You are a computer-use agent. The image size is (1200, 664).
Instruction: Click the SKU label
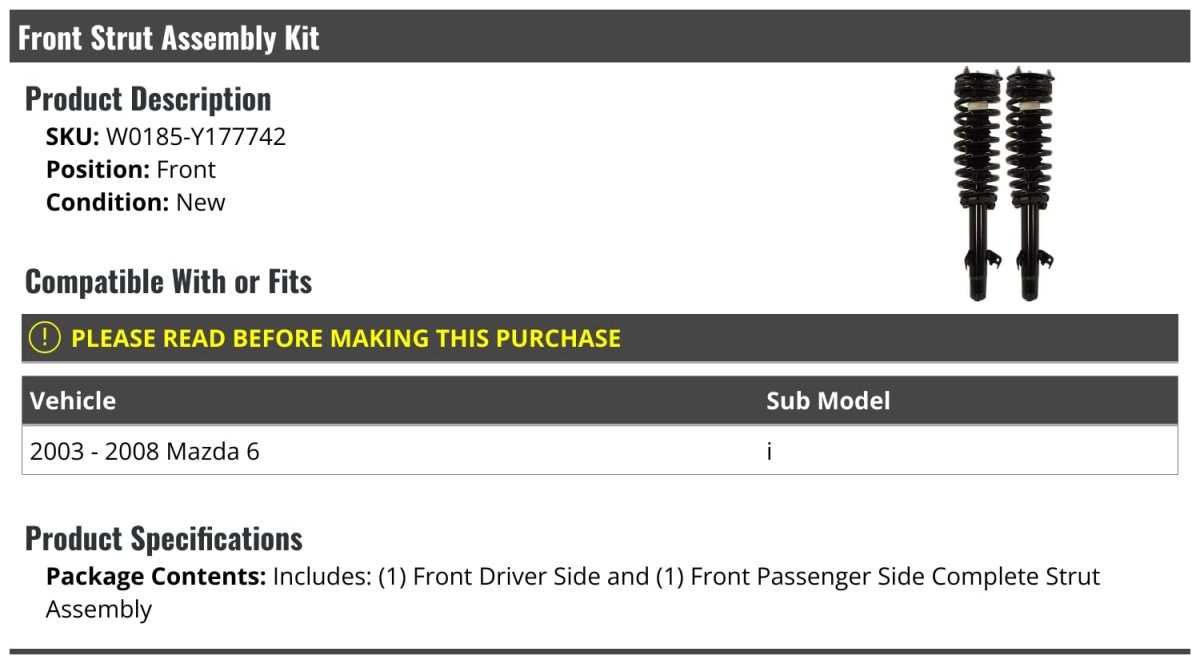(x=72, y=137)
